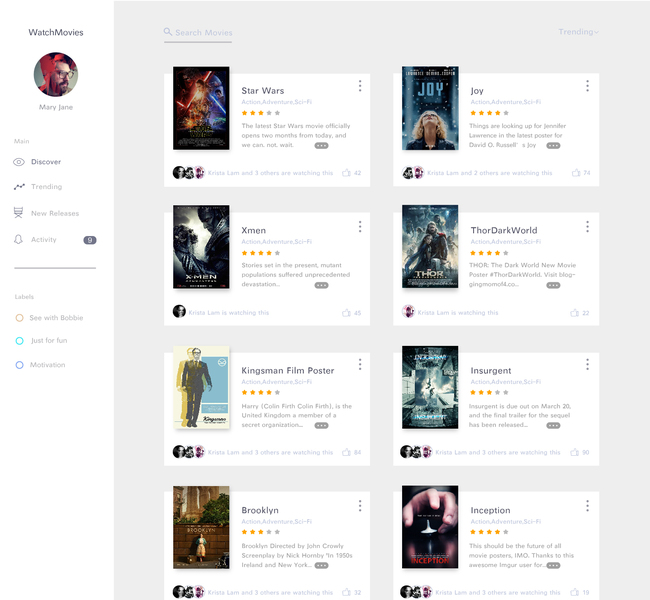This screenshot has width=650, height=600.
Task: Expand the Insurgent description ellipsis
Action: point(553,425)
